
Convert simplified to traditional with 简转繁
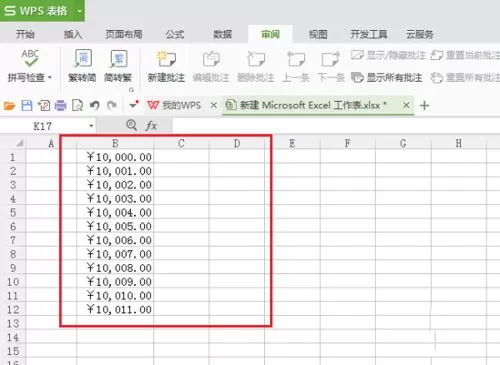(118, 65)
